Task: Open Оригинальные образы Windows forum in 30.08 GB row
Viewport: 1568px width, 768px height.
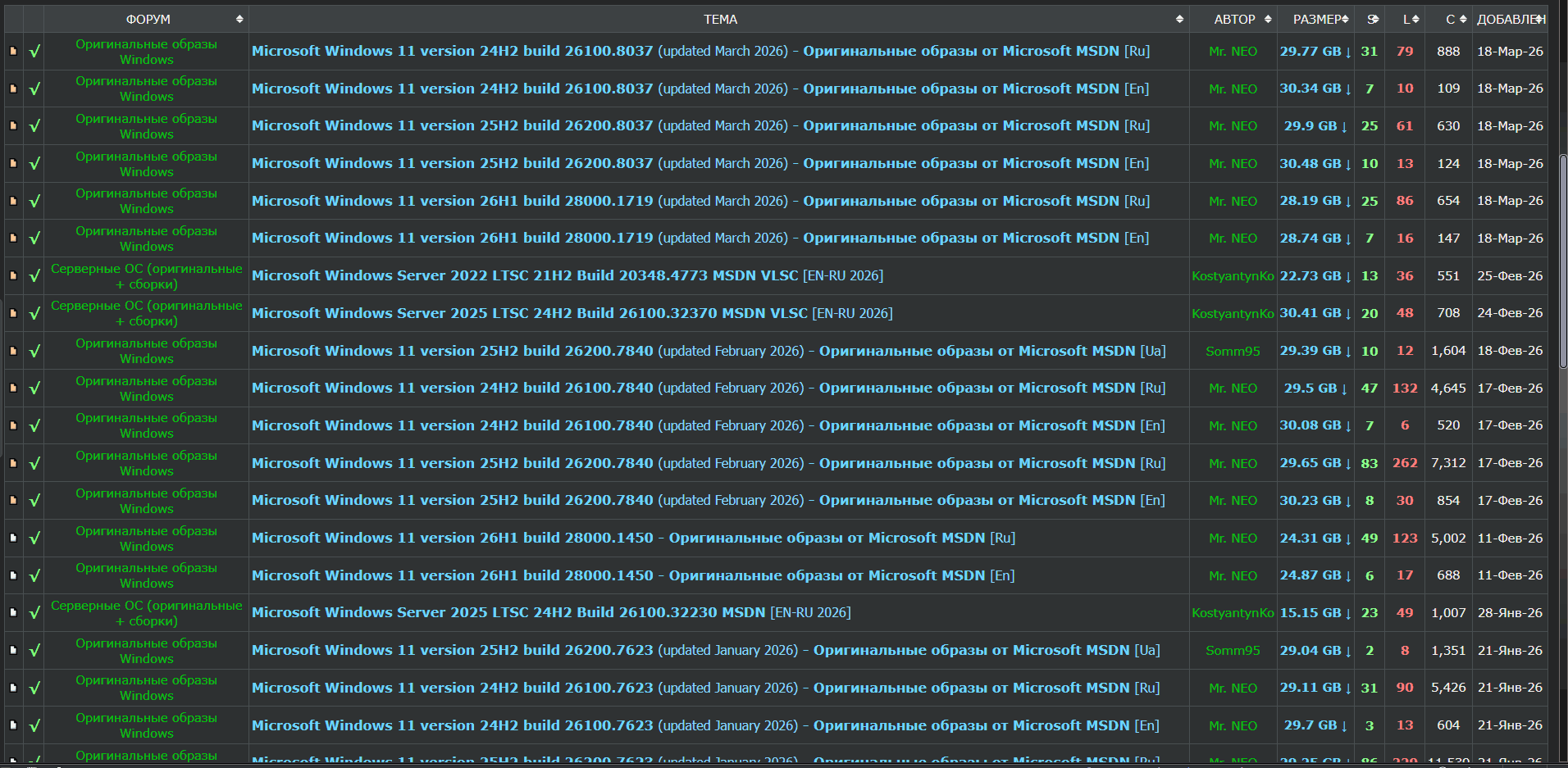Action: (147, 425)
